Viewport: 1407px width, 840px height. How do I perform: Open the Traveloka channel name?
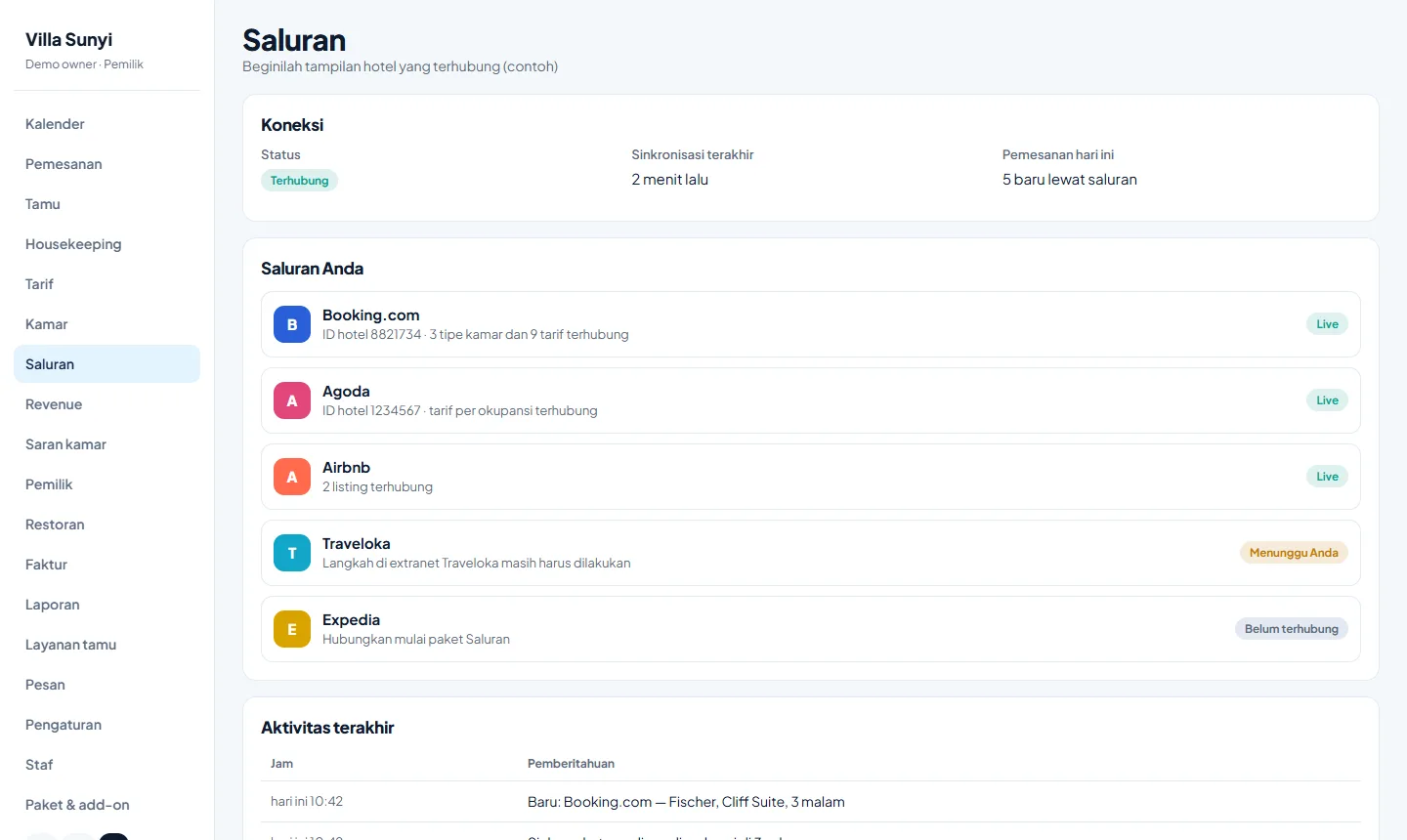[357, 544]
